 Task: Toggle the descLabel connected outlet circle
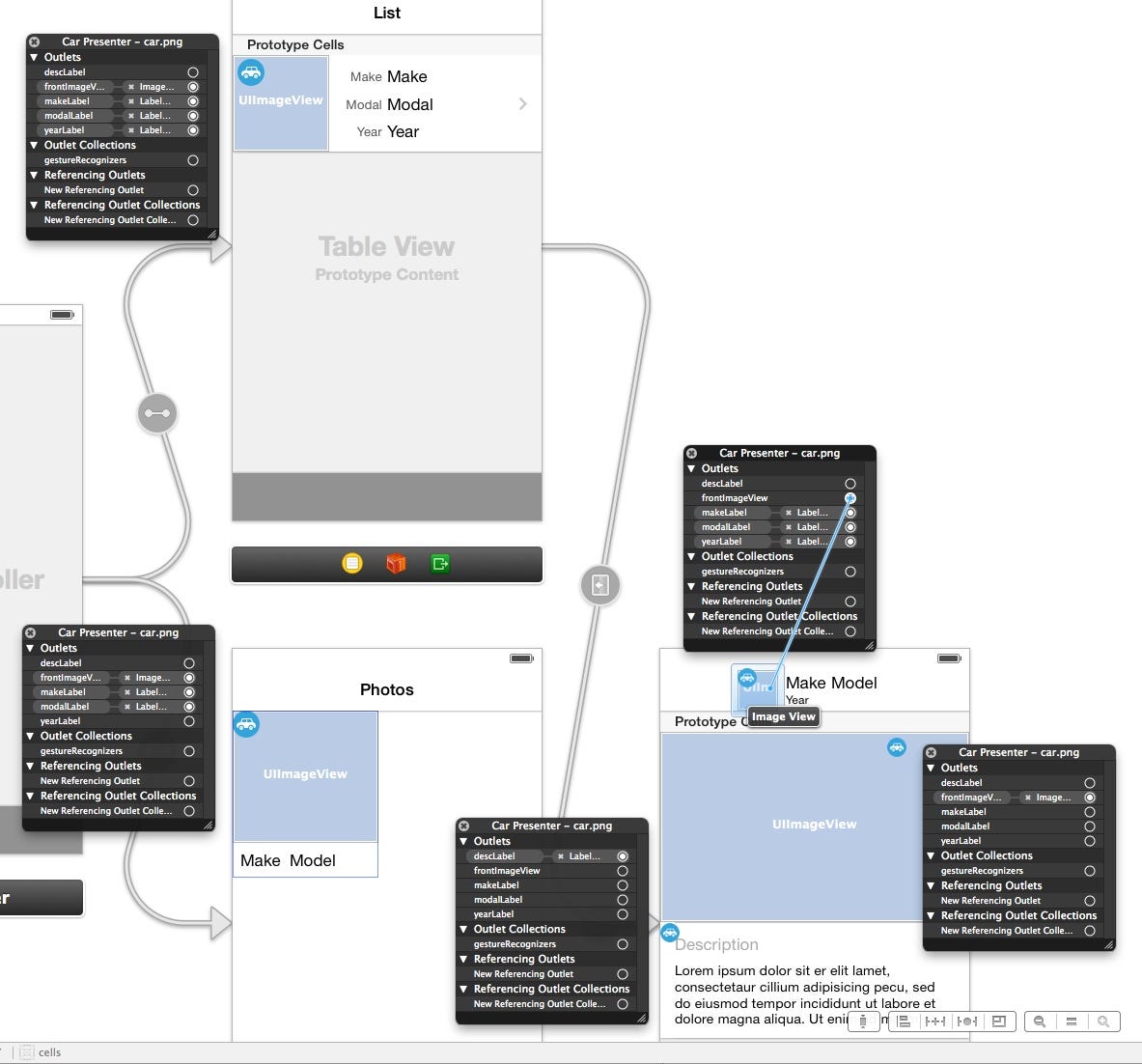[x=624, y=855]
